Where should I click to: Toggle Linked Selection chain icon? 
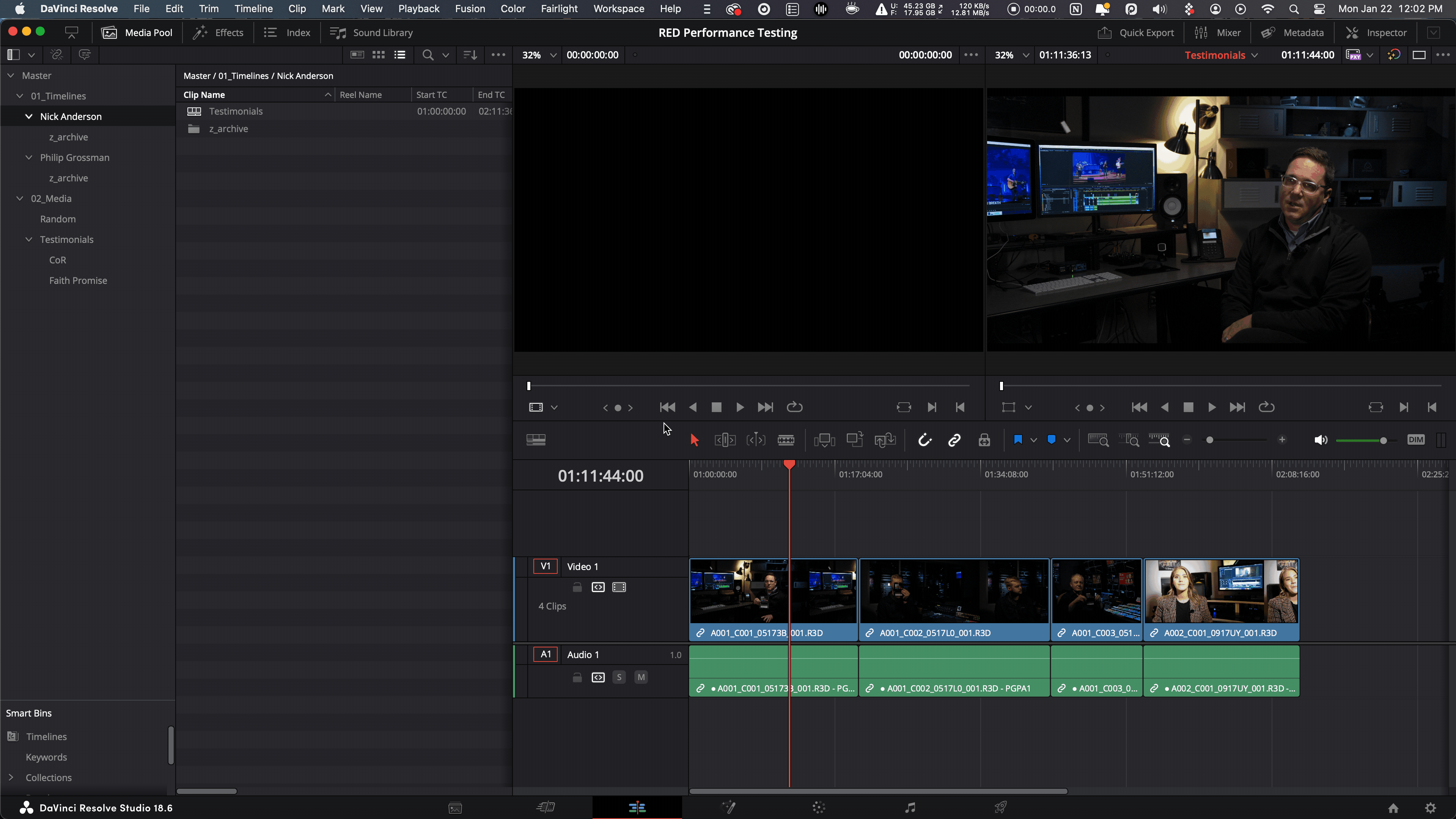[x=954, y=440]
